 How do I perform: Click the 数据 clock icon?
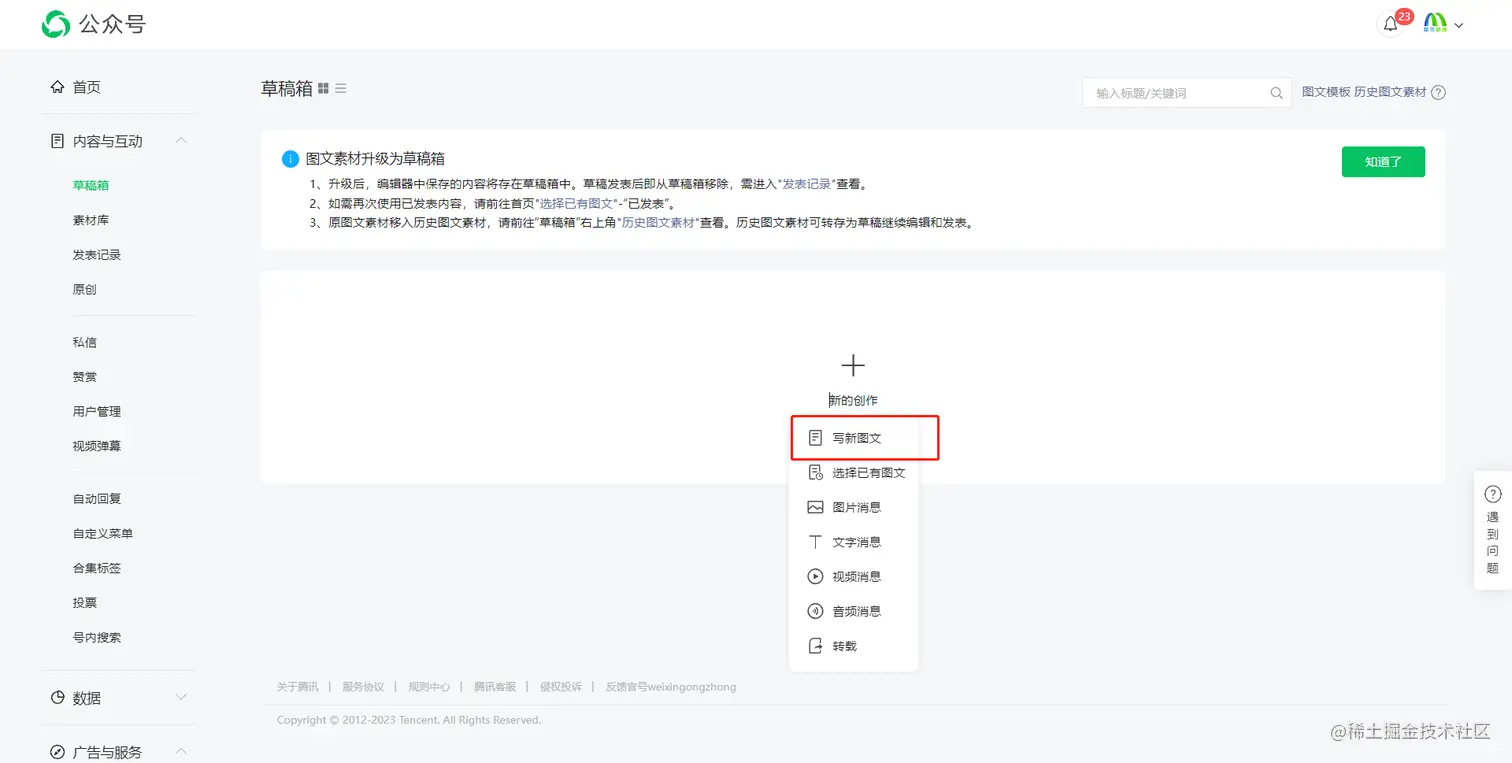click(58, 698)
